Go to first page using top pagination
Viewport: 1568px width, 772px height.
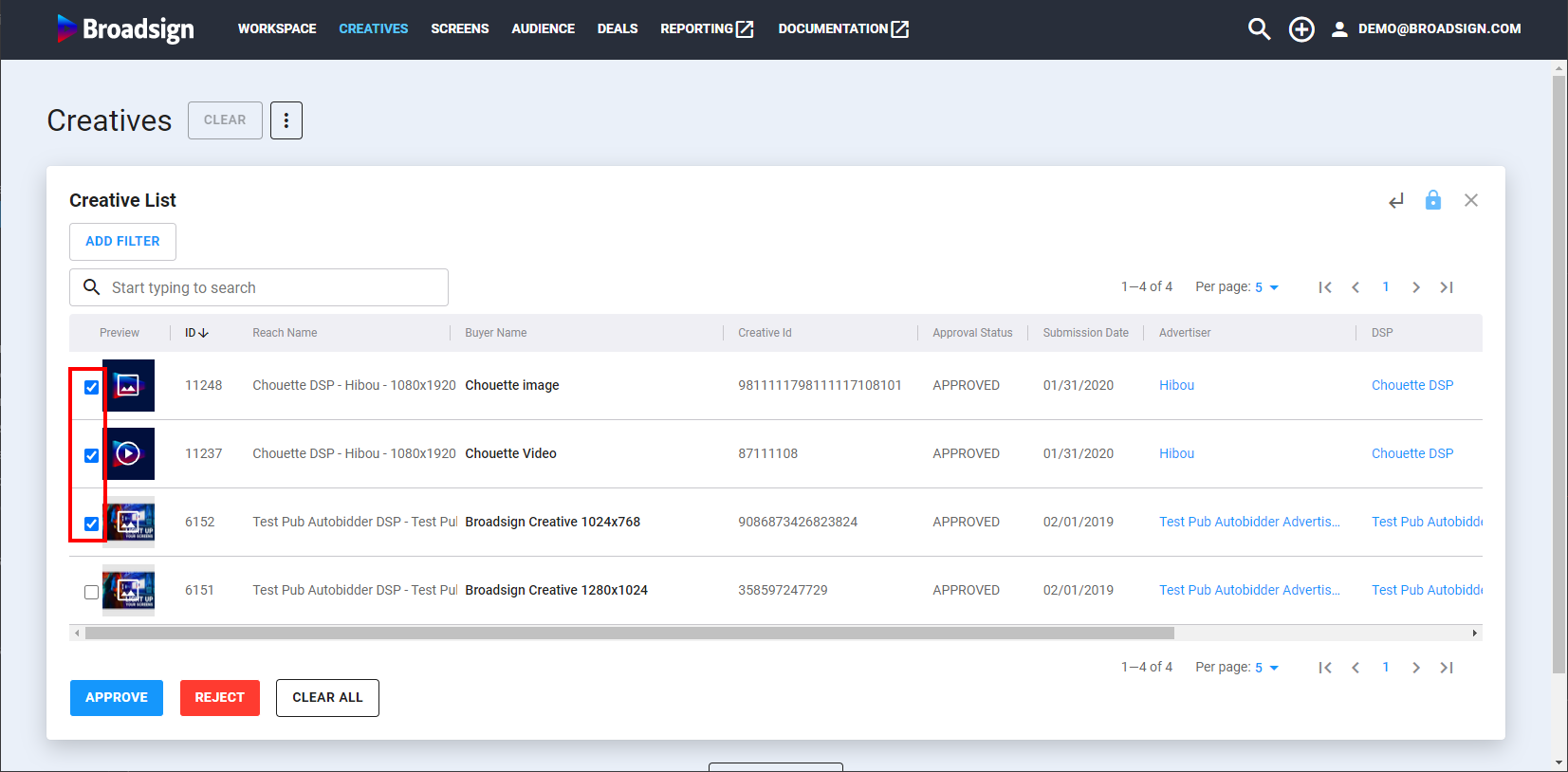pyautogui.click(x=1325, y=287)
